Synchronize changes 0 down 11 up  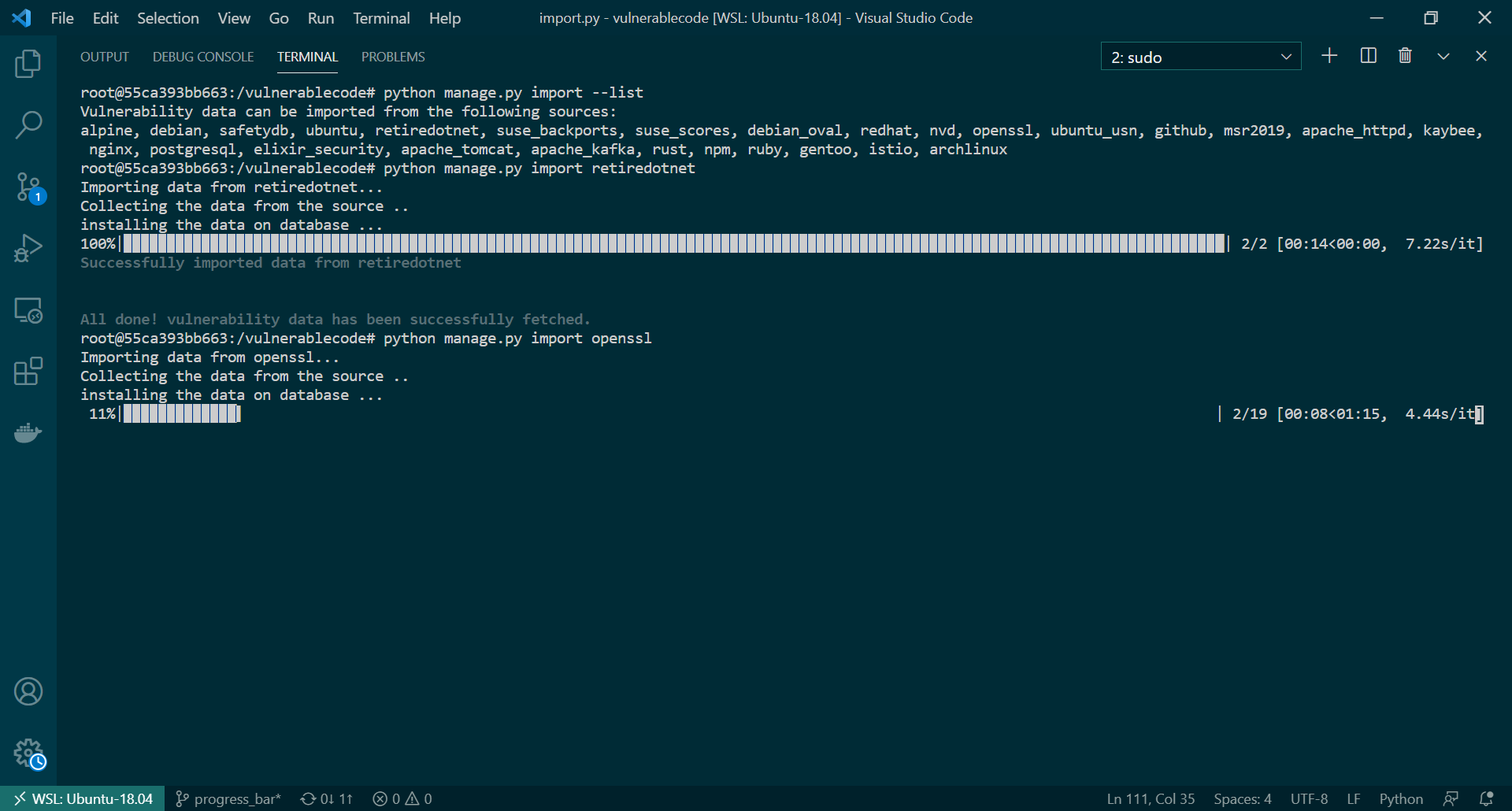(x=326, y=798)
